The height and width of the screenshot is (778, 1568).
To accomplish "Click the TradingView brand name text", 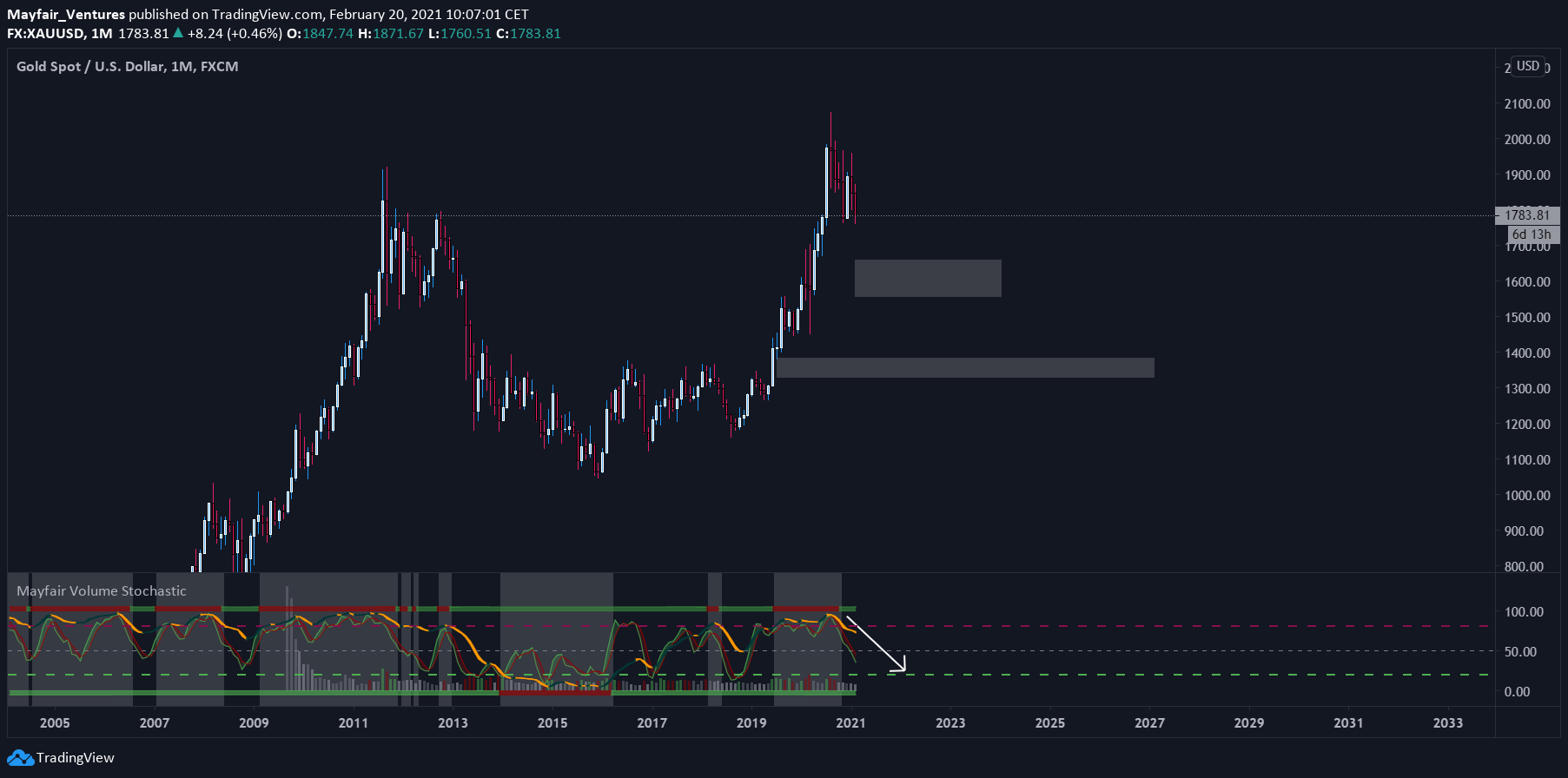I will (x=75, y=758).
